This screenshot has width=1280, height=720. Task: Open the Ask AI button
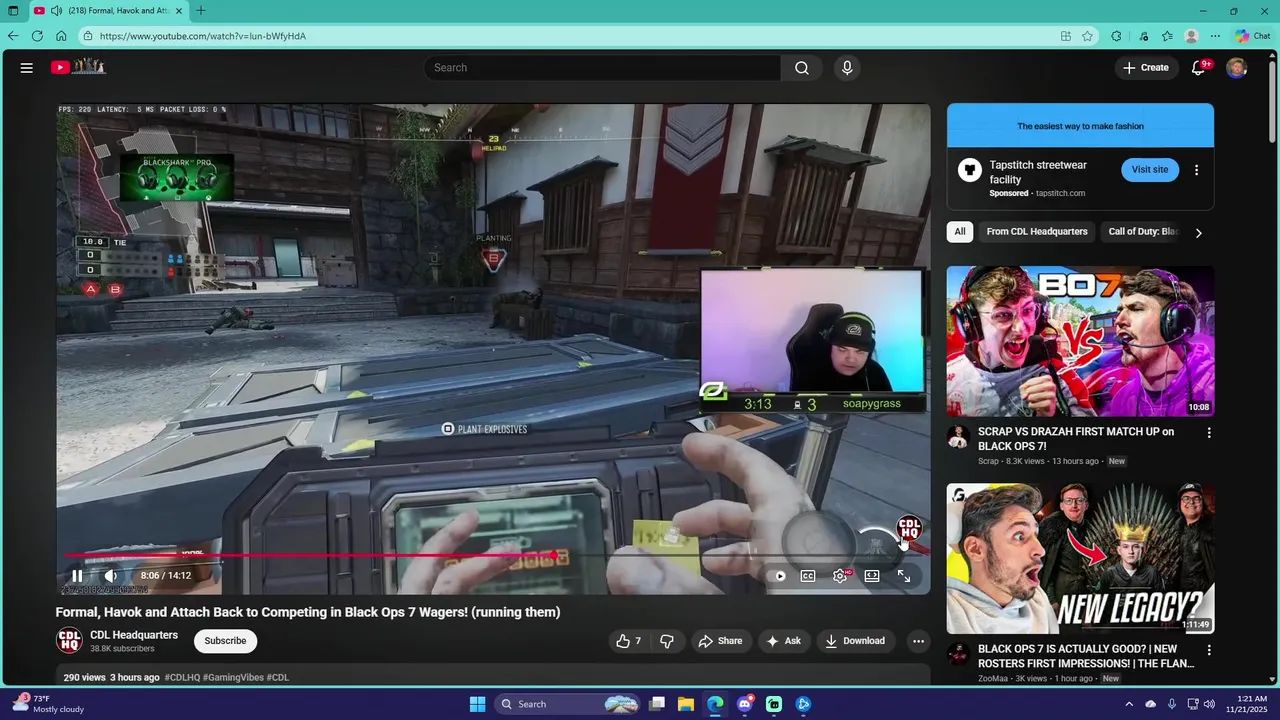tap(783, 641)
